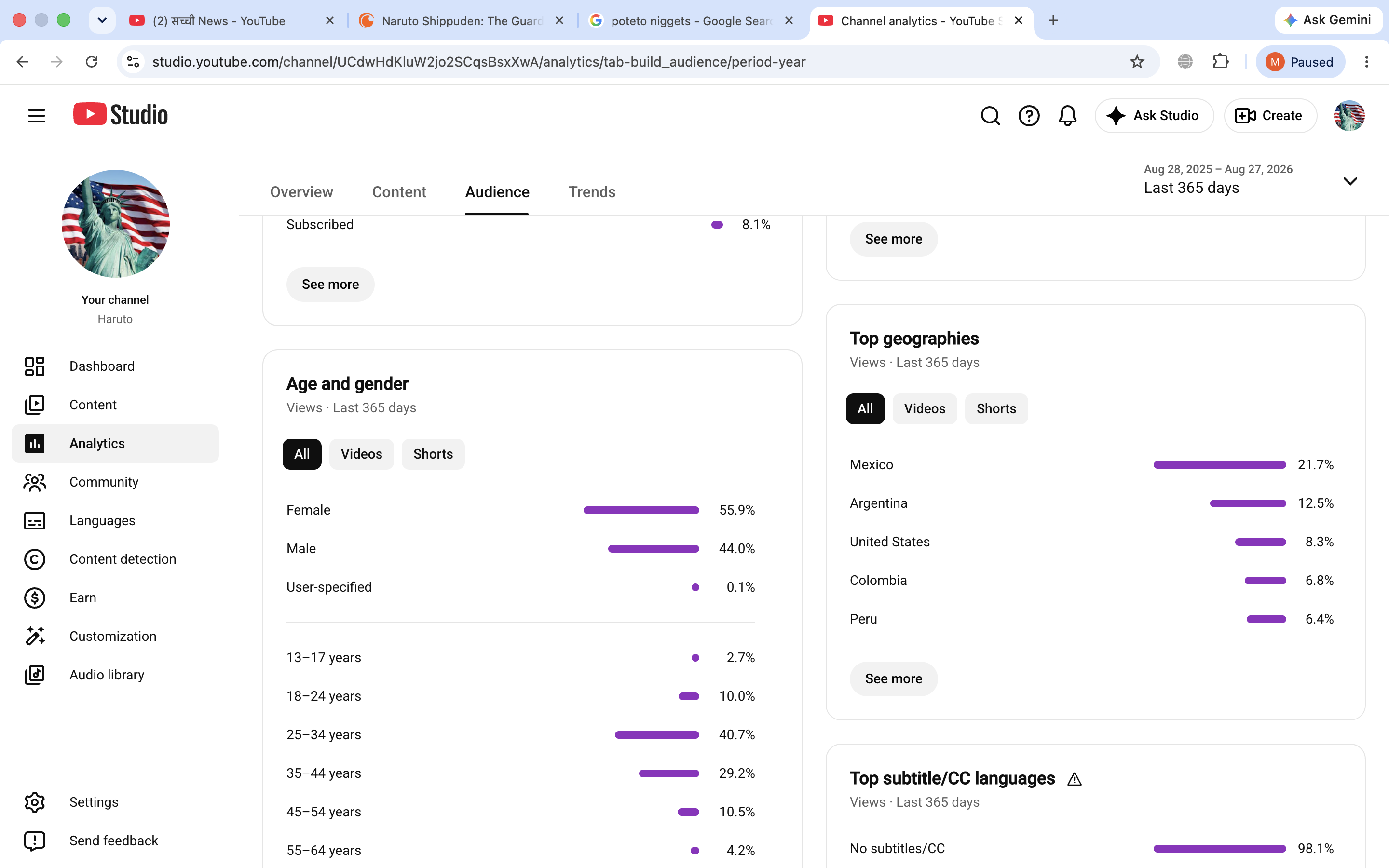Open the hamburger navigation menu
1389x868 pixels.
point(36,115)
